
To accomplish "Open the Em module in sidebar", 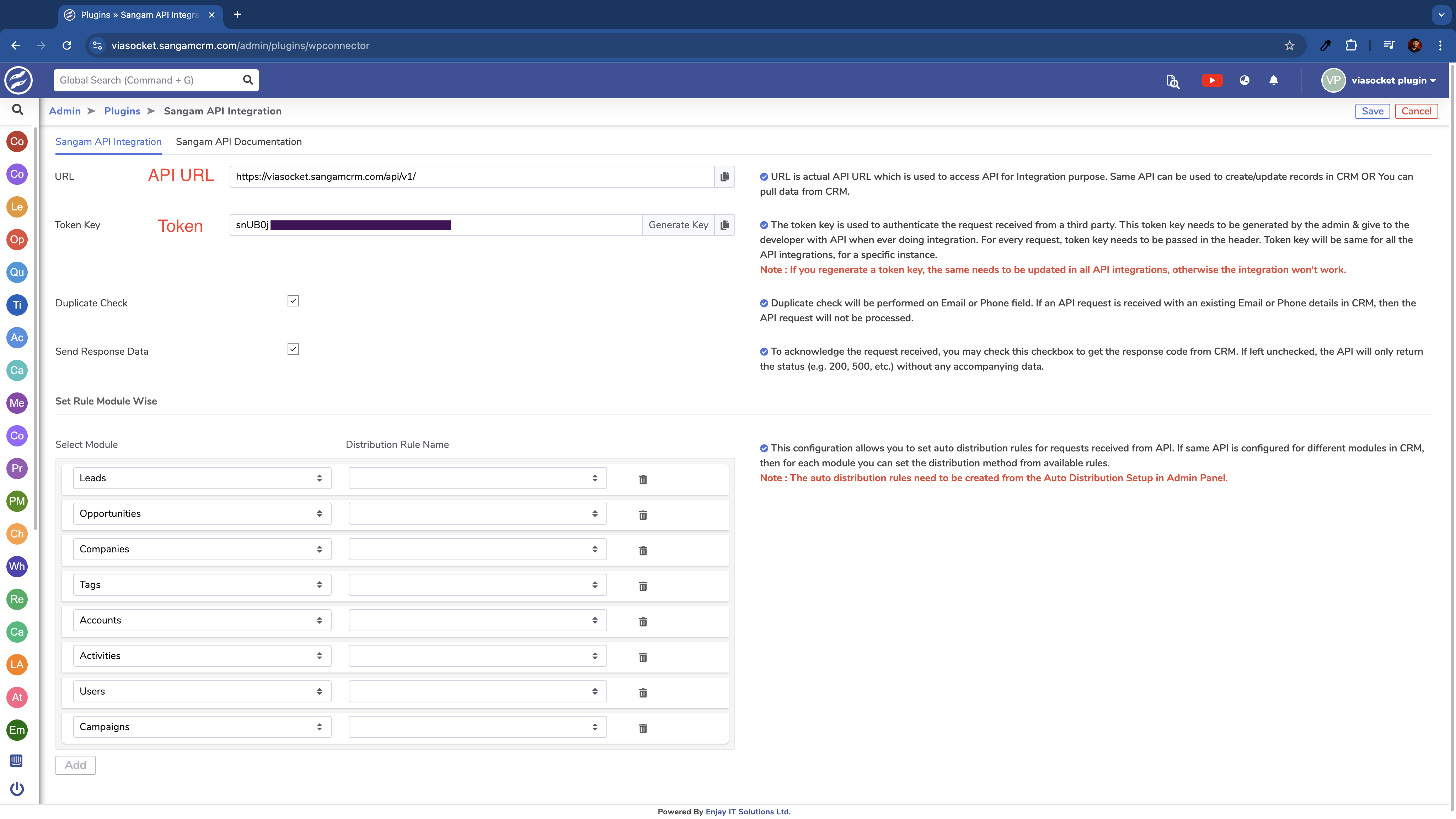I will pyautogui.click(x=17, y=730).
